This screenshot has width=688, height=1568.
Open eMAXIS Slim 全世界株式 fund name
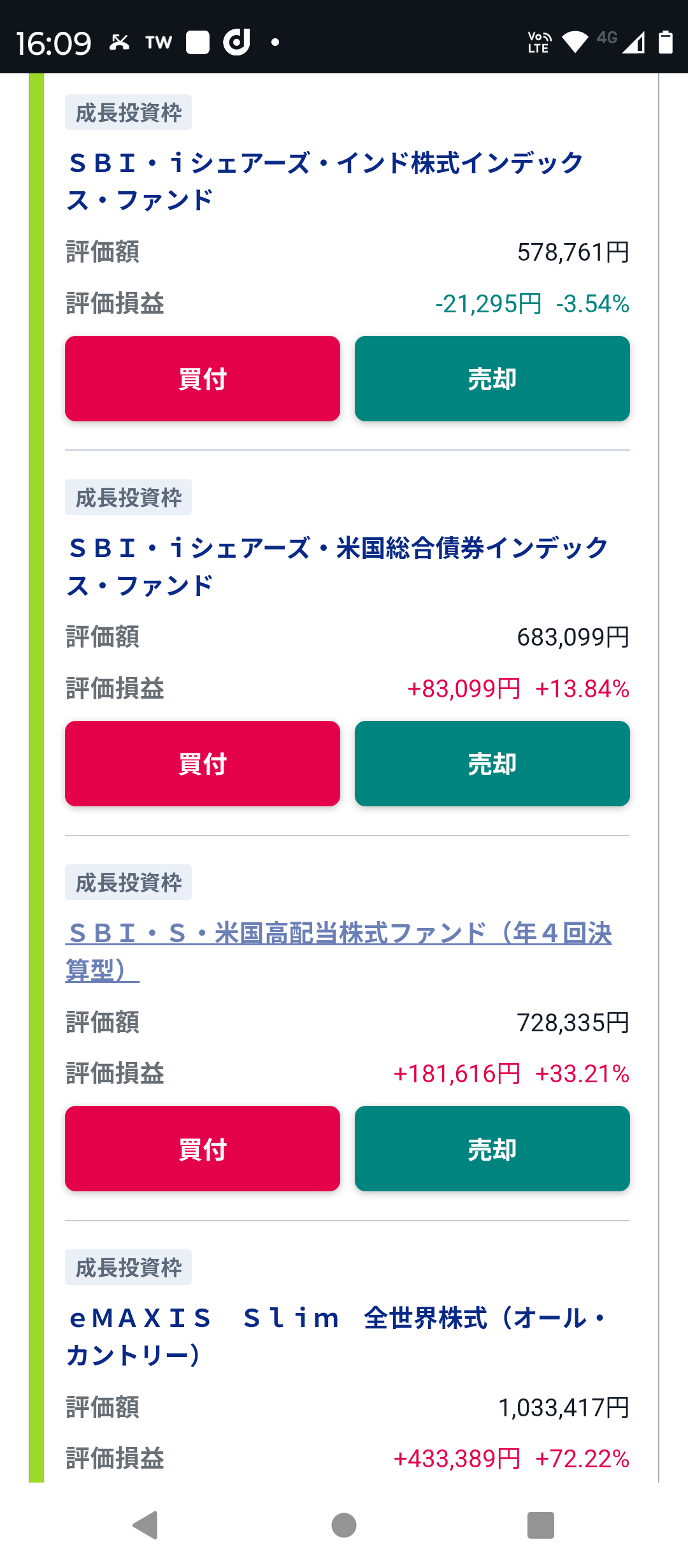(338, 1337)
